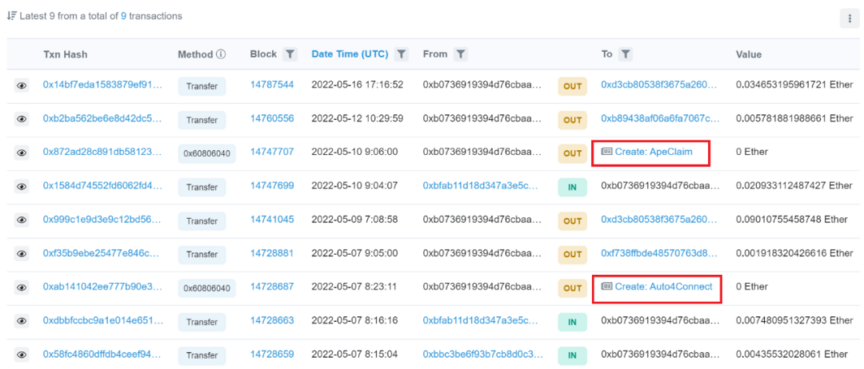864x369 pixels.
Task: Click the total 9 transactions count link
Action: (123, 17)
